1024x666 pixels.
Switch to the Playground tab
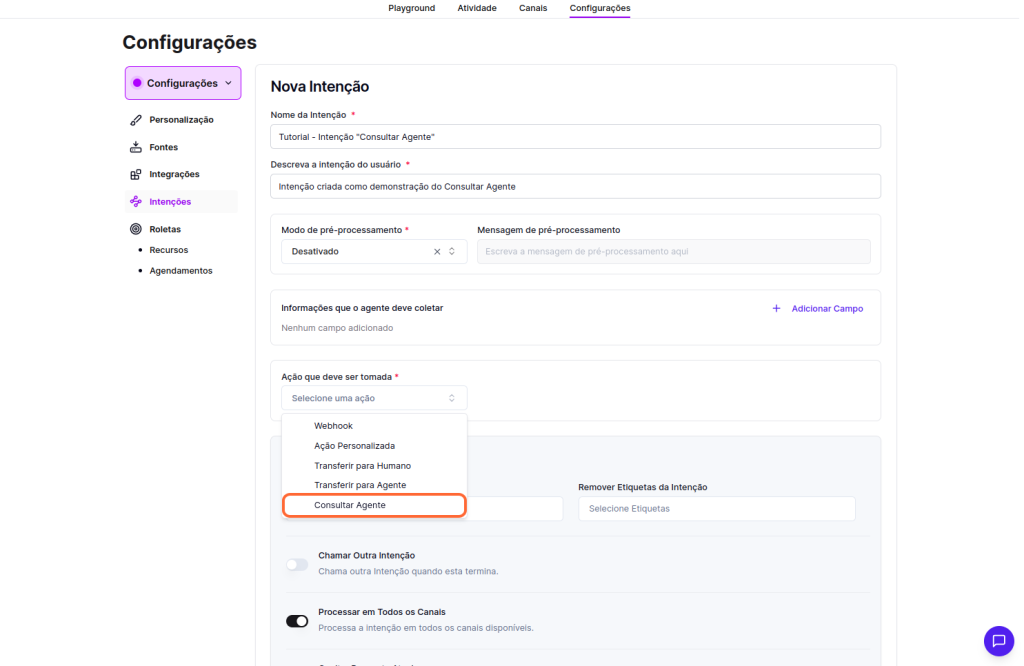411,8
